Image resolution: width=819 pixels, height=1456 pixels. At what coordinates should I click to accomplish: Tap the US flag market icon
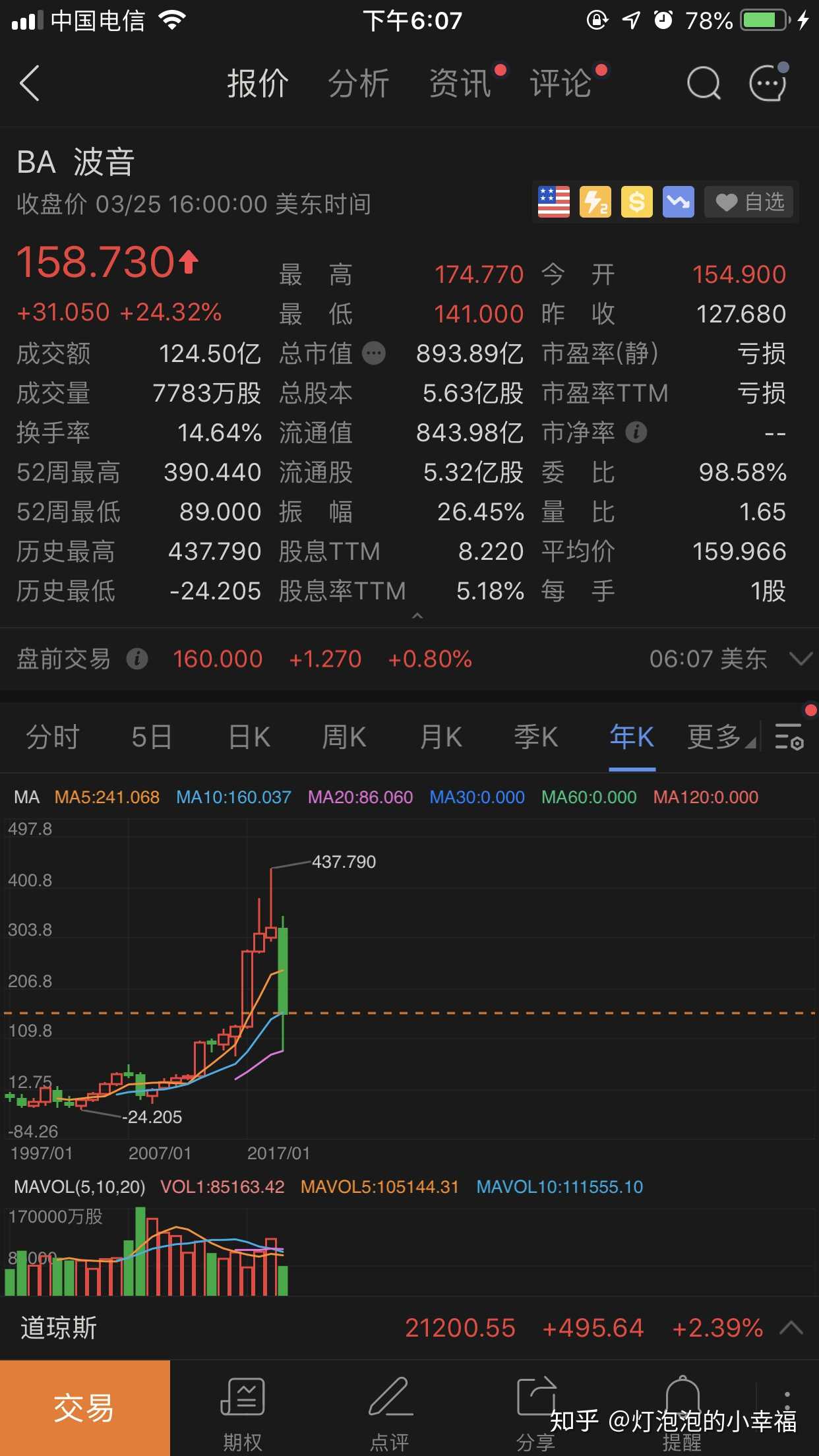click(554, 202)
